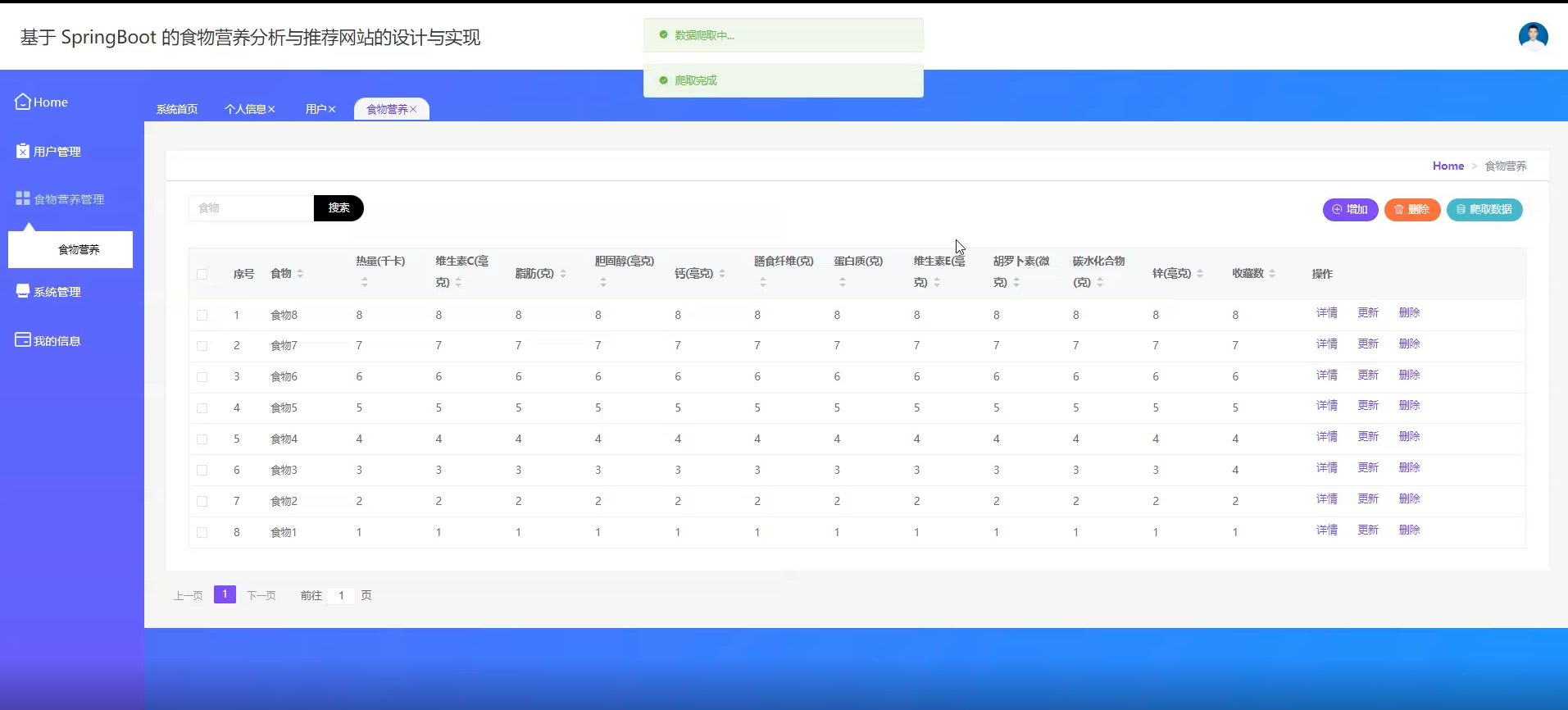Click the Home breadcrumb link
The image size is (1568, 710).
(x=1448, y=166)
